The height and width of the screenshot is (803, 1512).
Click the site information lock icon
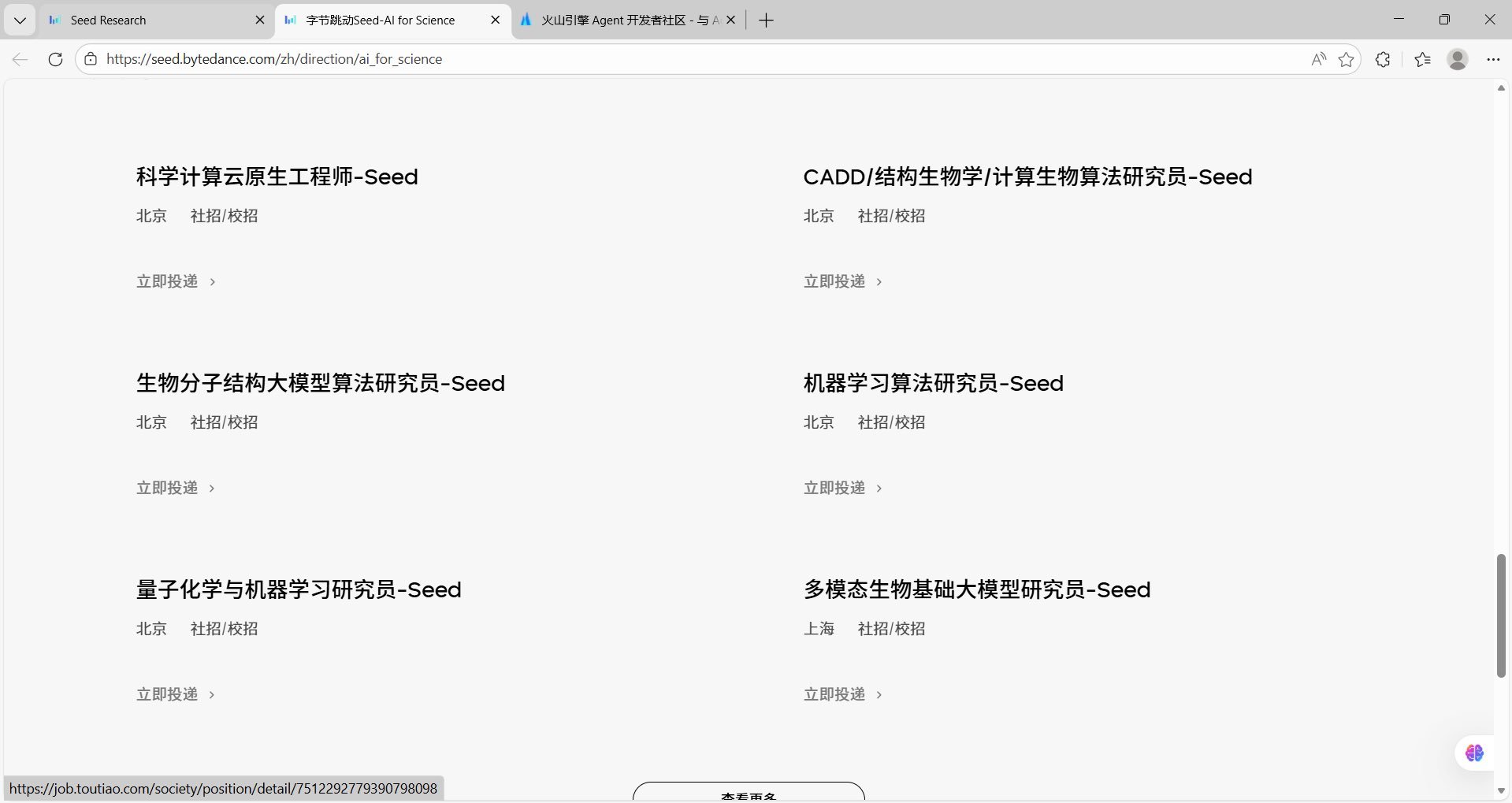91,59
